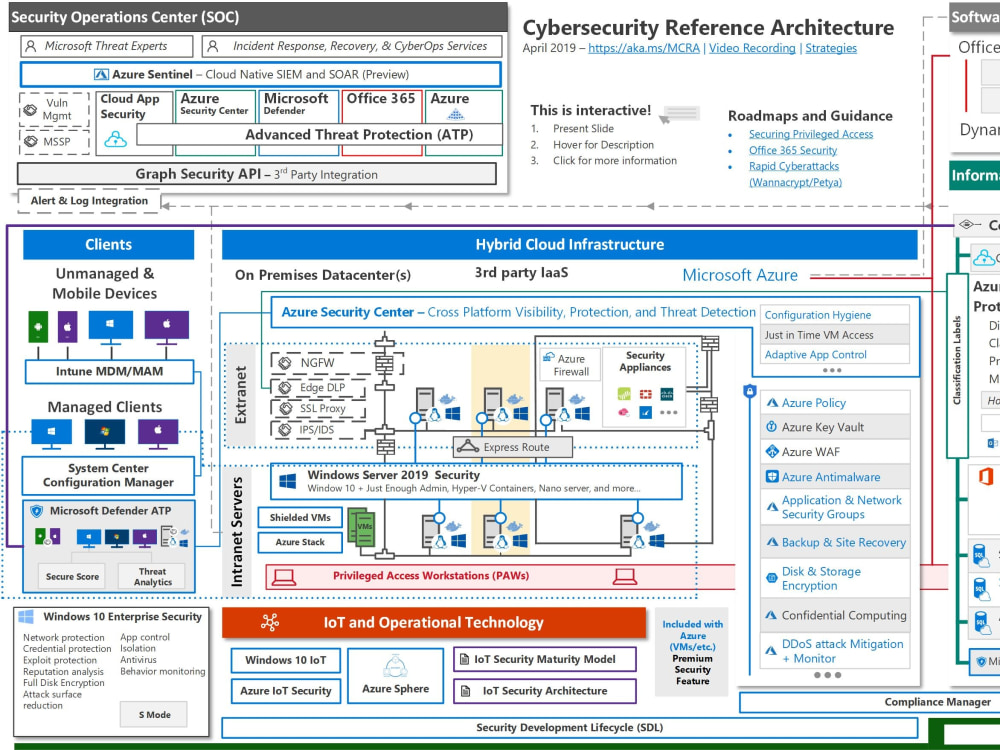Screen dimensions: 1000x750
Task: Click the Microsoft Threat Experts person icon
Action: 30,46
